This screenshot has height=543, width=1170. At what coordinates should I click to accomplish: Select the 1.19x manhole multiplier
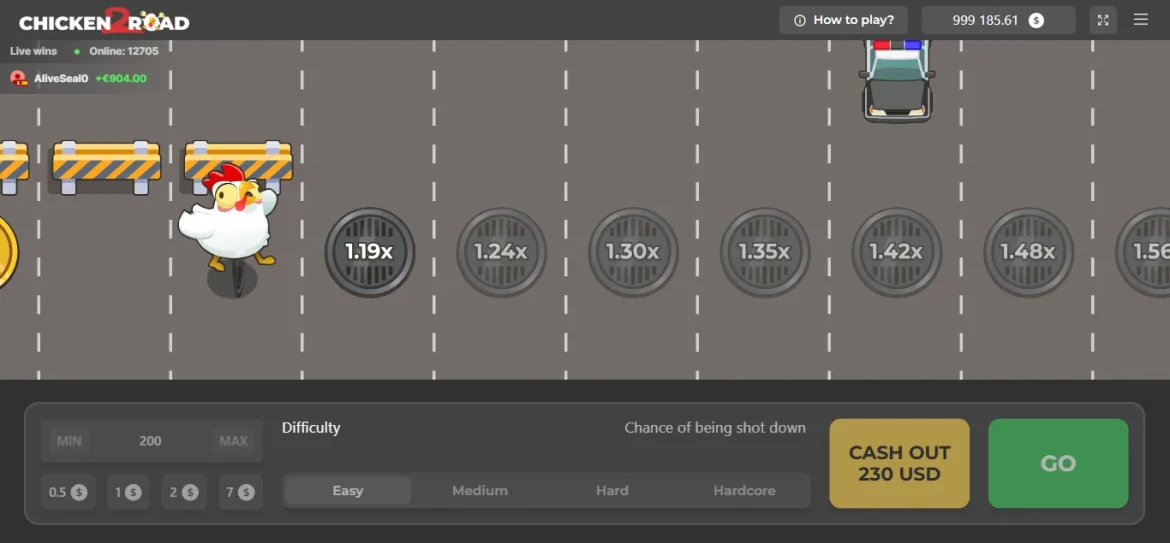coord(369,252)
